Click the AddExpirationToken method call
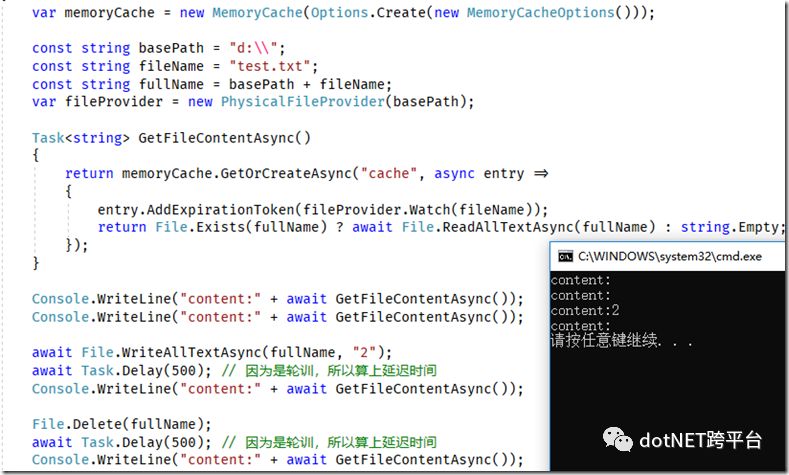Screen dimensions: 789x475 pos(220,209)
